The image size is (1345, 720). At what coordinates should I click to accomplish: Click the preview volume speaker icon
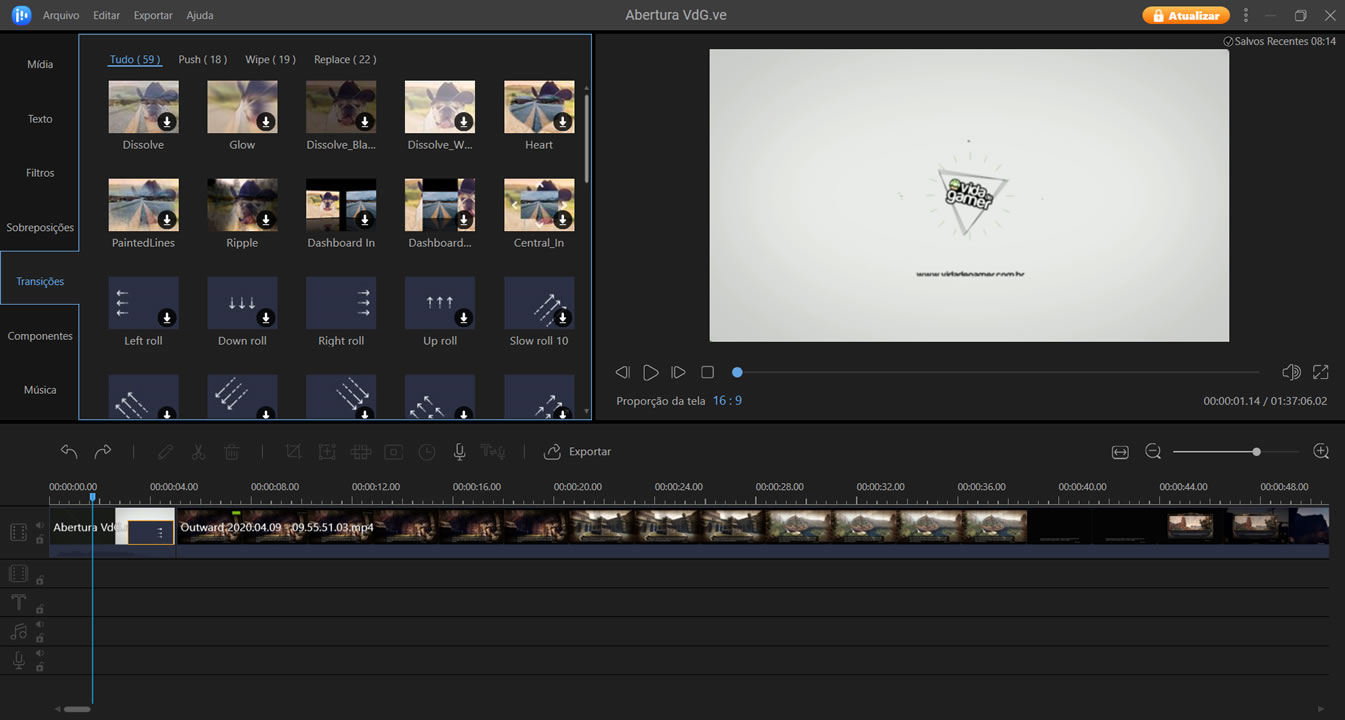[1291, 372]
